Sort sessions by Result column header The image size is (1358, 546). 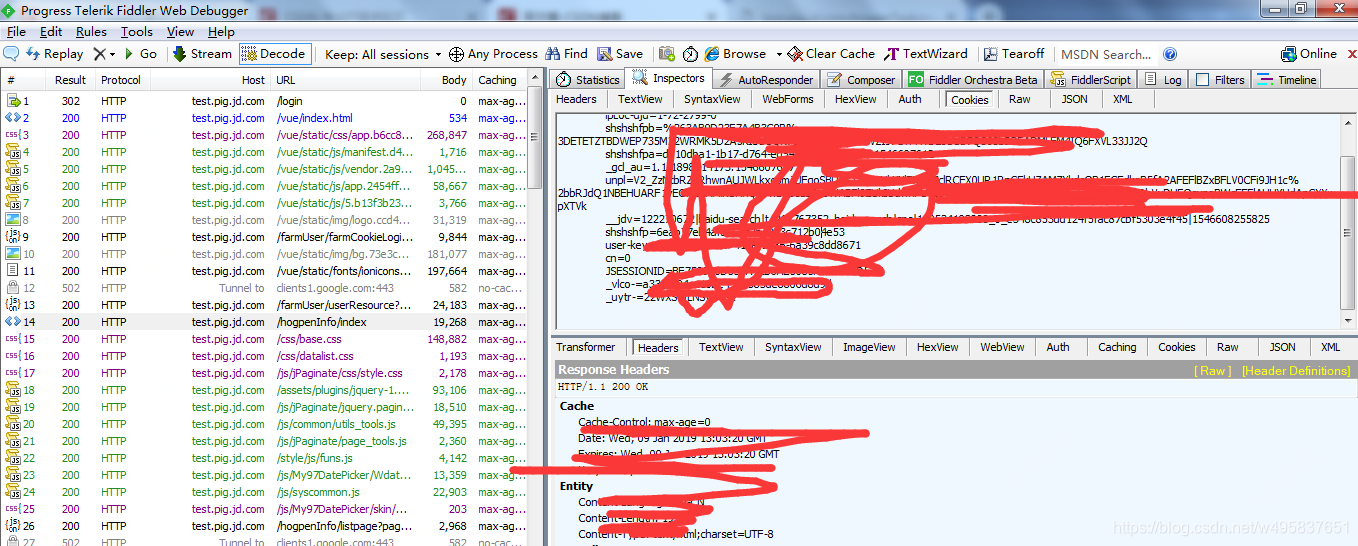pos(70,80)
